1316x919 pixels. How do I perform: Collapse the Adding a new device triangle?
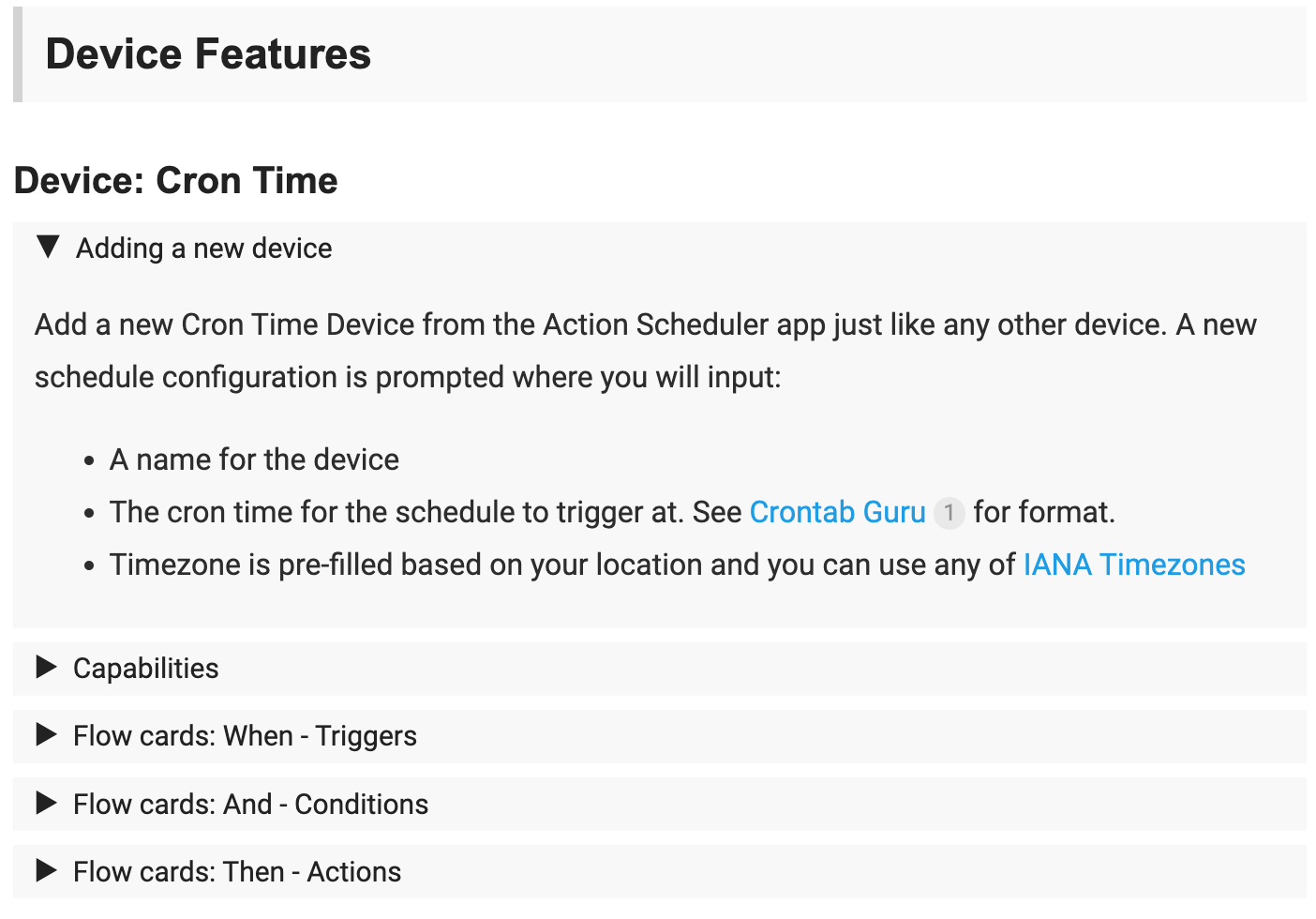point(48,248)
